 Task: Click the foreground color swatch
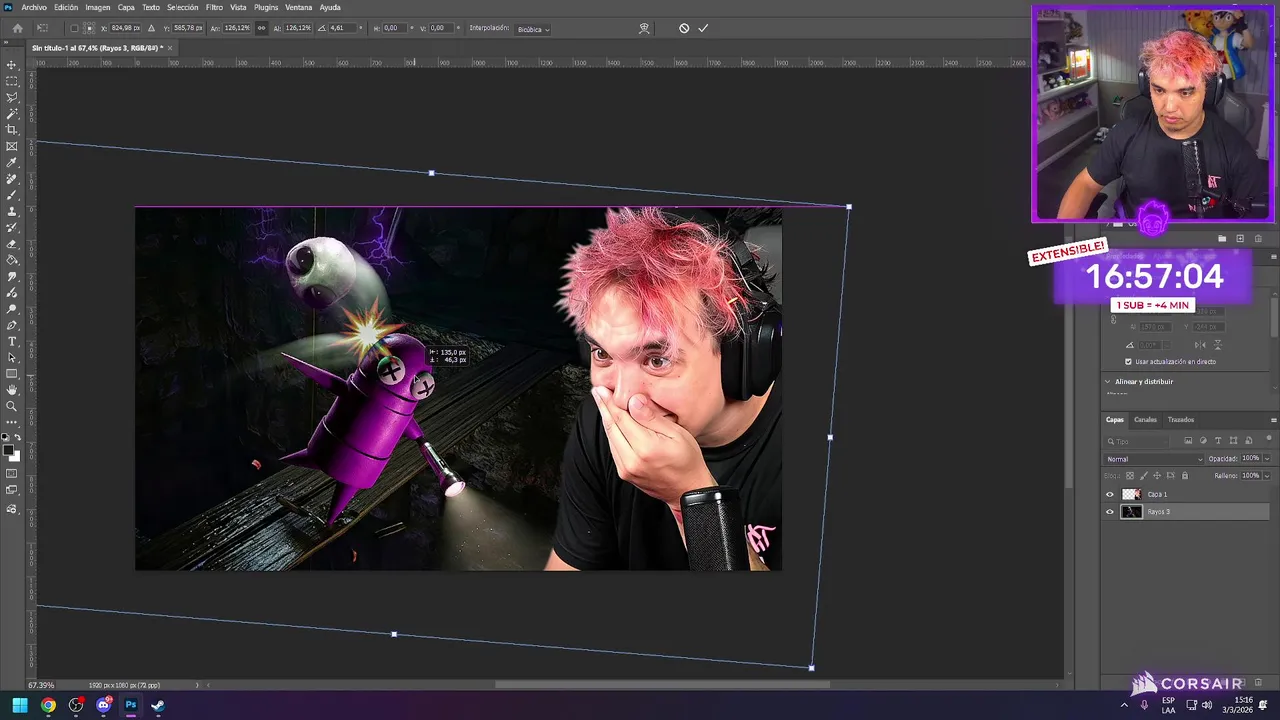[x=10, y=452]
